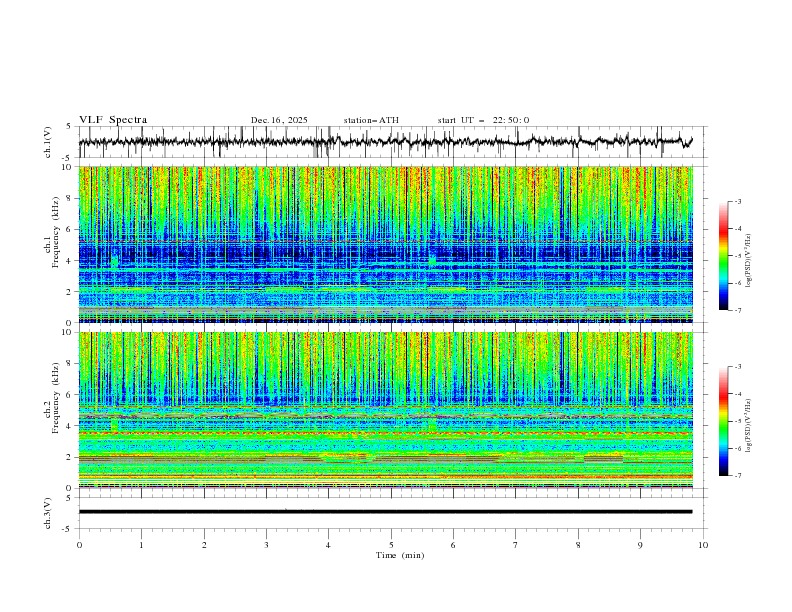Click the log(PSD) label beside upper colorbar

[749, 261]
